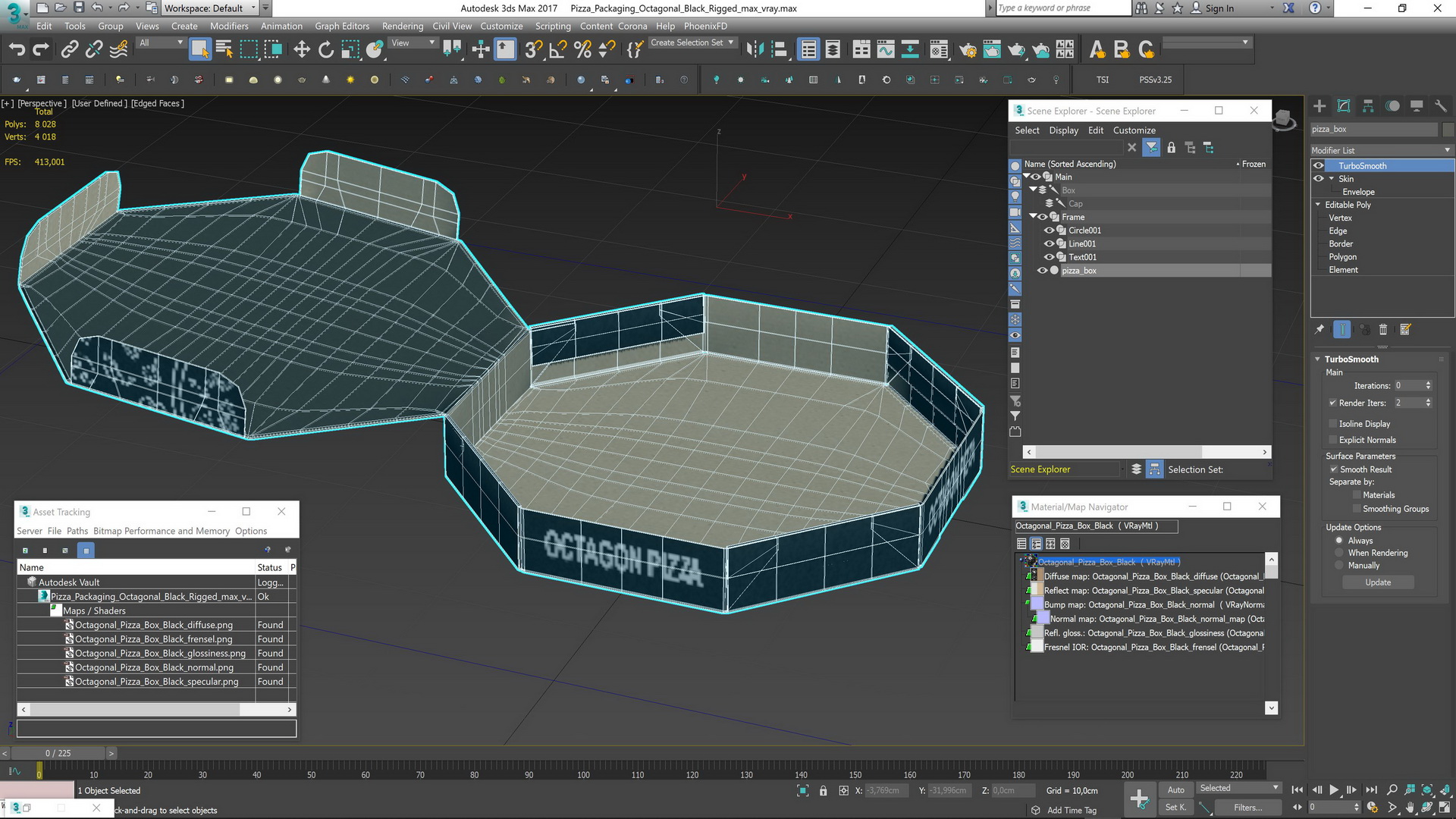Hide Text001 via its eye icon
Image resolution: width=1456 pixels, height=819 pixels.
1050,257
